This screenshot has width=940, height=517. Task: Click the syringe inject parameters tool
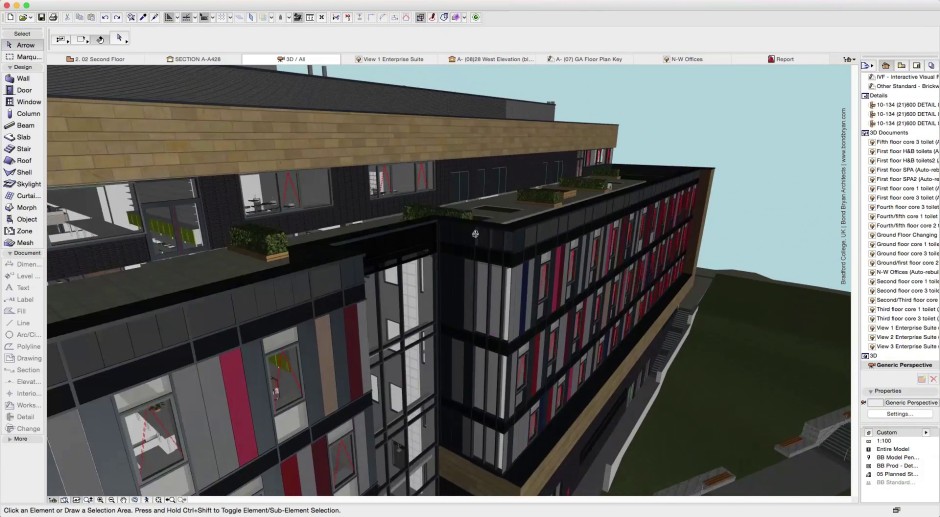(155, 17)
